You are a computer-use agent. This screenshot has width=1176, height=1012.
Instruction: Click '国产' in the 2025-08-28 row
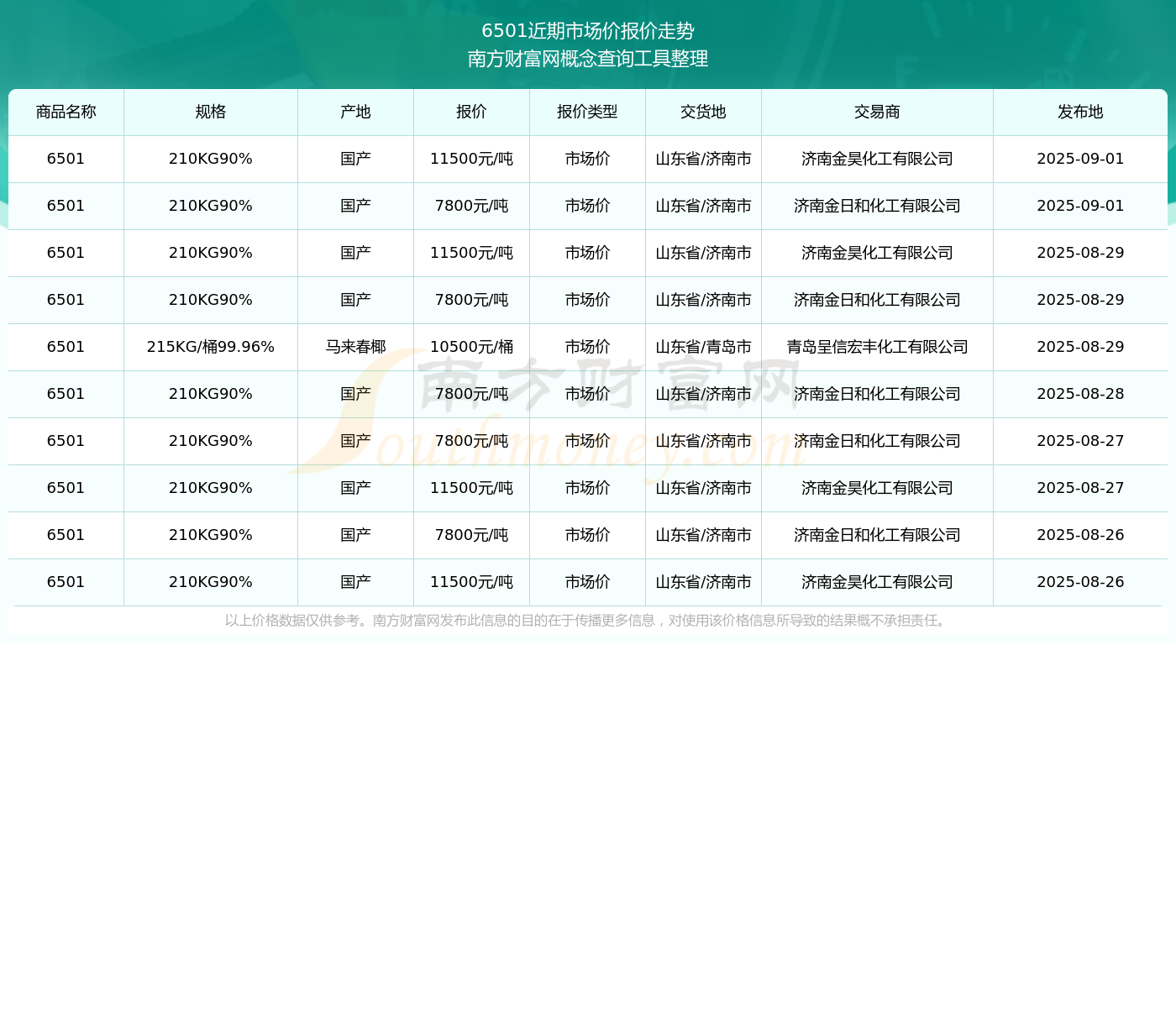tap(356, 394)
